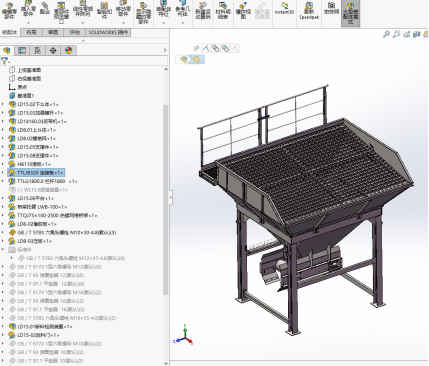
Task: Toggle the highlighted large assembly mode button
Action: pyautogui.click(x=350, y=13)
